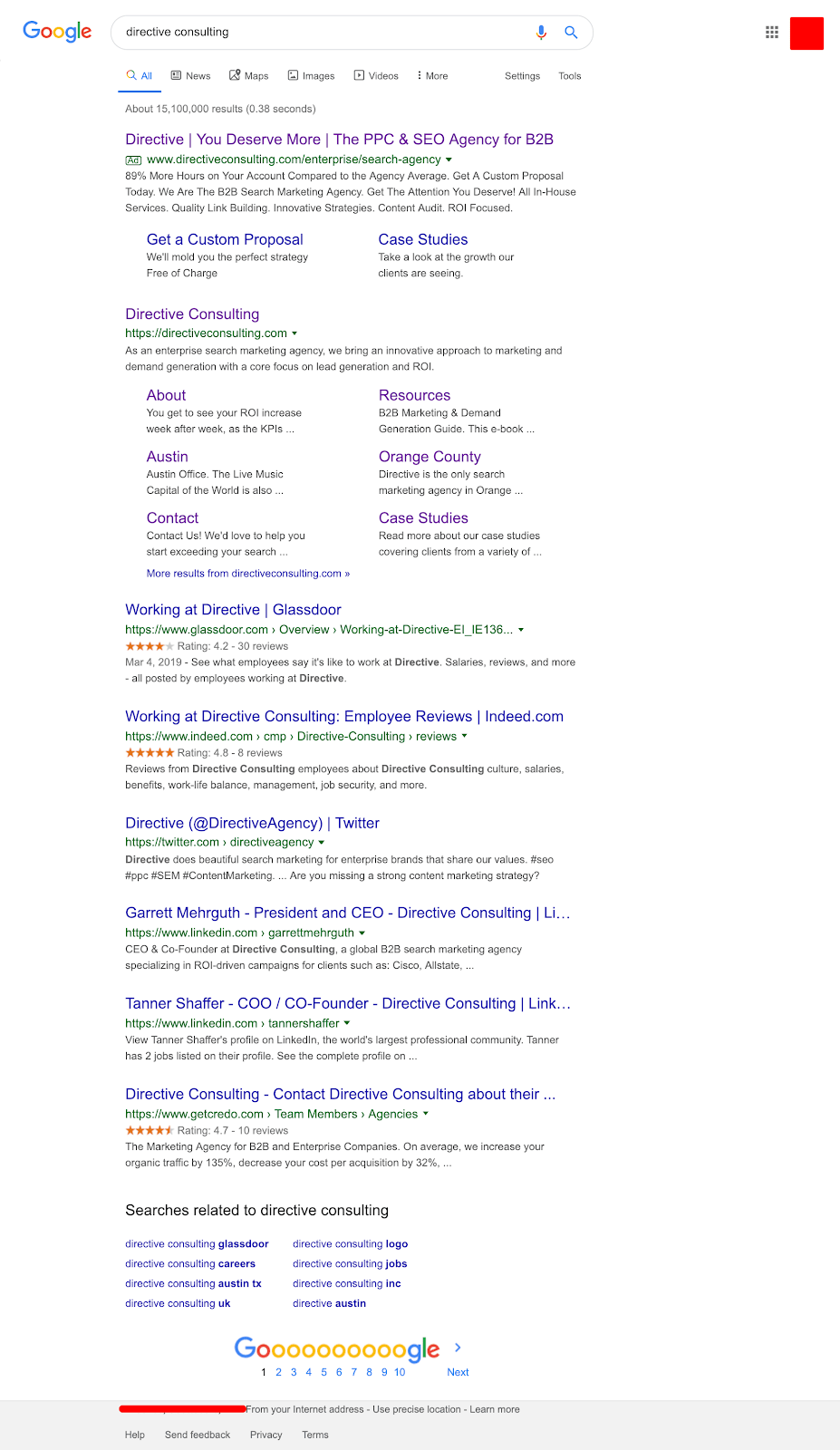Open the ad's Case Studies sitelink

coord(423,239)
